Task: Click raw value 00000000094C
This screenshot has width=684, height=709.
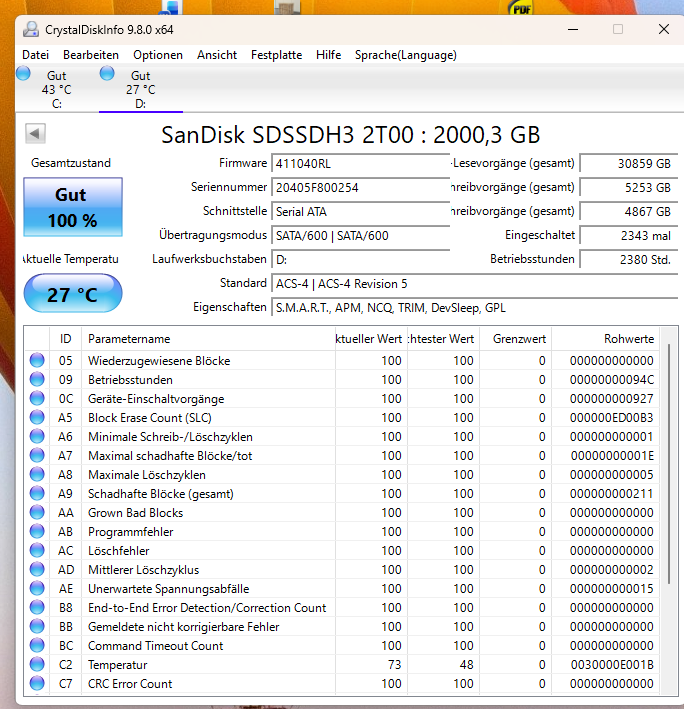Action: [612, 379]
